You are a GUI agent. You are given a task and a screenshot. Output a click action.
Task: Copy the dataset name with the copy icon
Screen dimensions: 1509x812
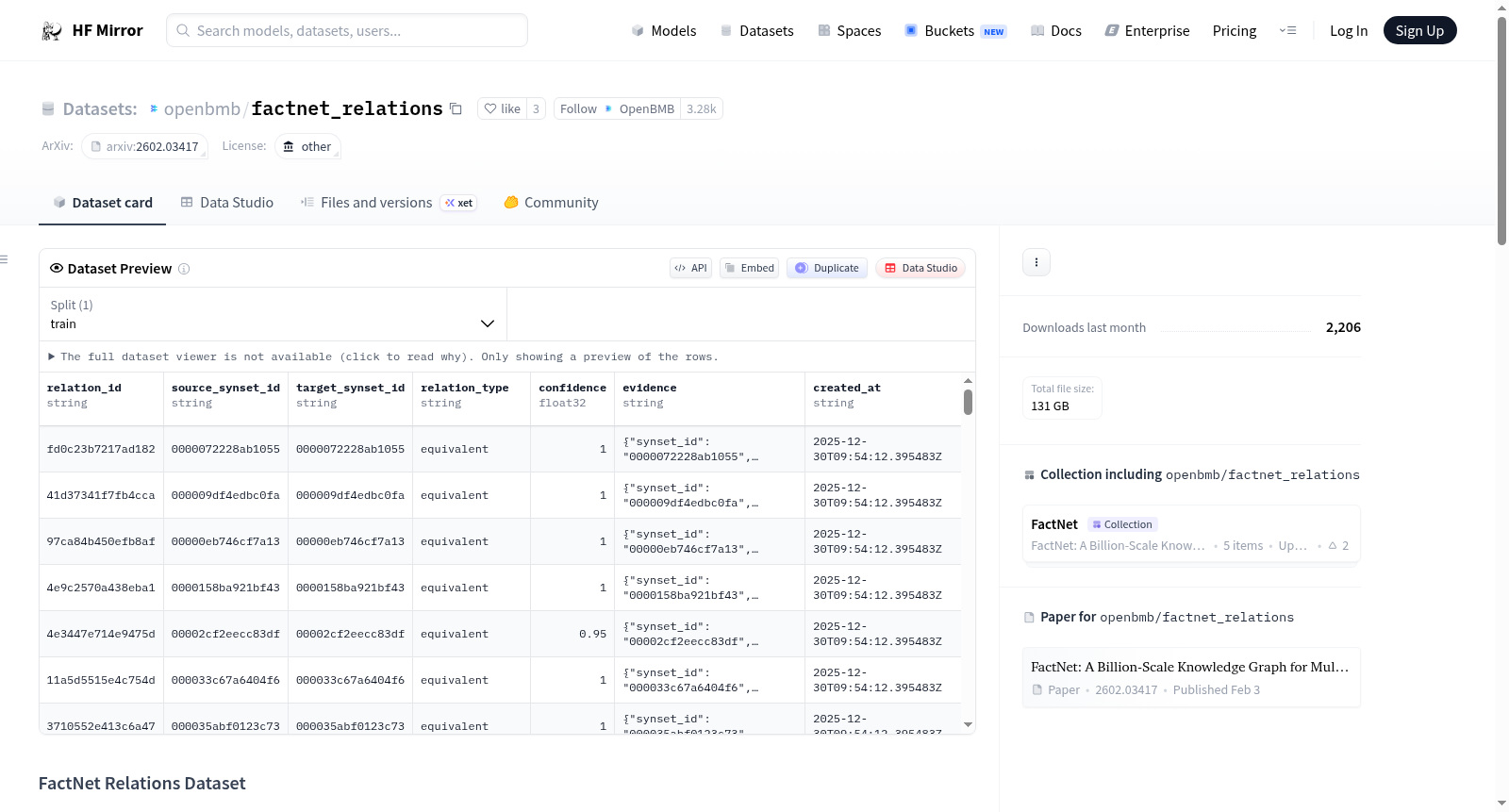click(x=456, y=108)
